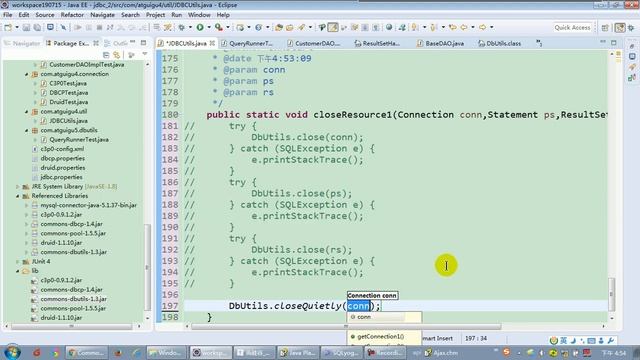This screenshot has height=360, width=640.
Task: Switch to BaseDAO.java editor tab
Action: click(440, 43)
